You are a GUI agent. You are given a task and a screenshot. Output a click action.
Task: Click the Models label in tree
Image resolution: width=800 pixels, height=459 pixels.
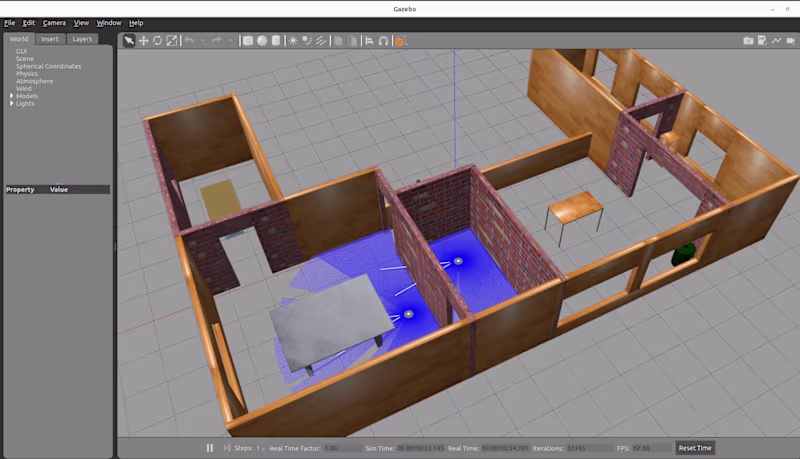pos(27,96)
